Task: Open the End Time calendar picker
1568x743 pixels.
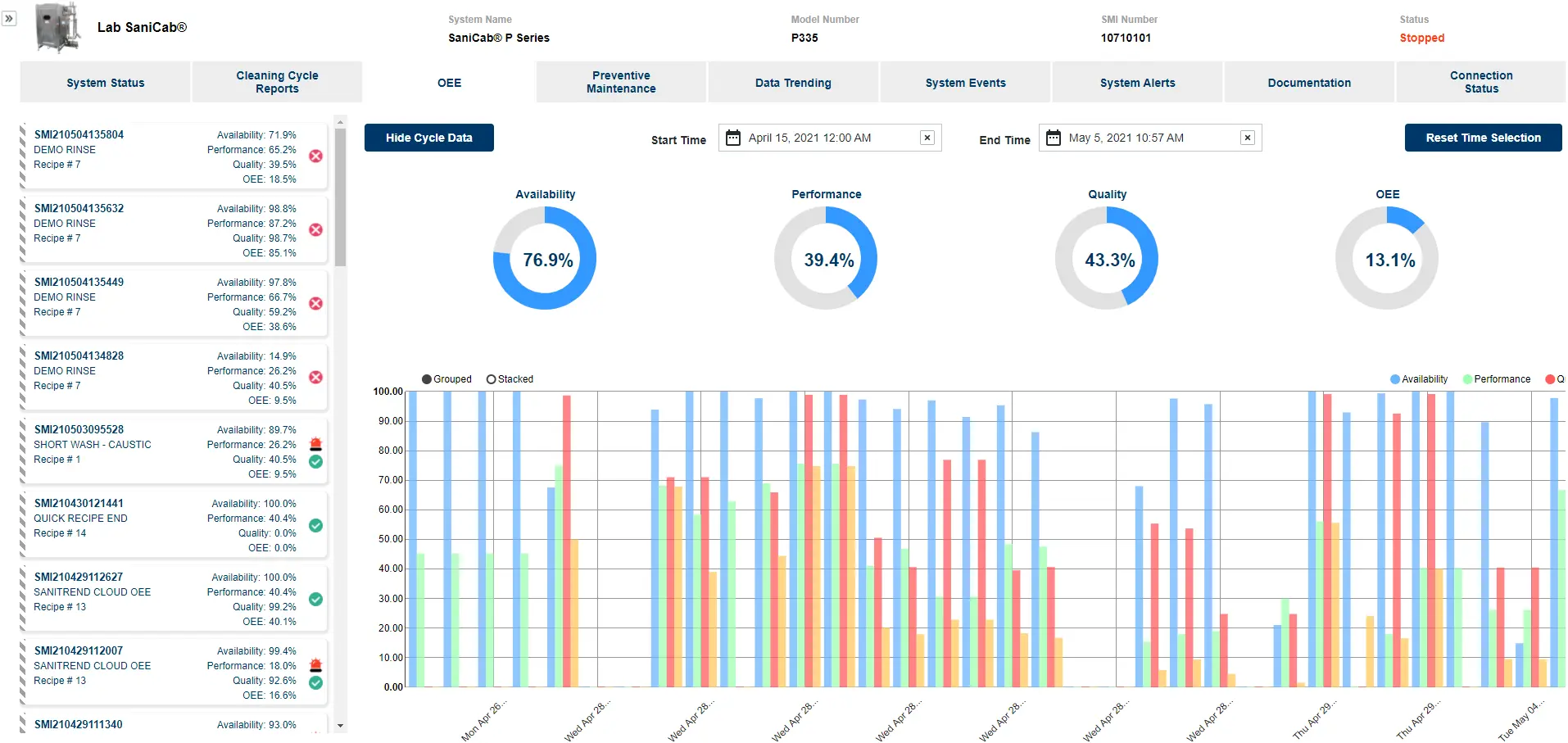Action: point(1054,138)
